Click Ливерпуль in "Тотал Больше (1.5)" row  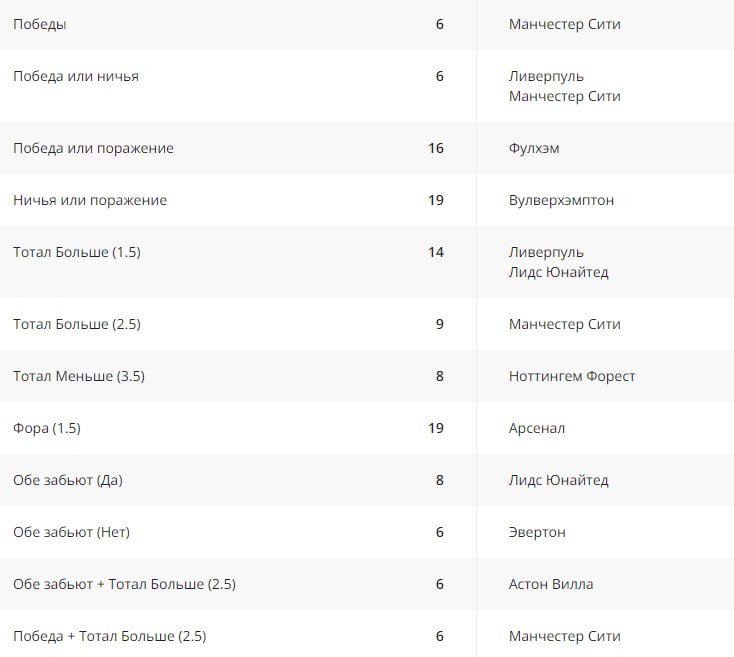pyautogui.click(x=546, y=252)
